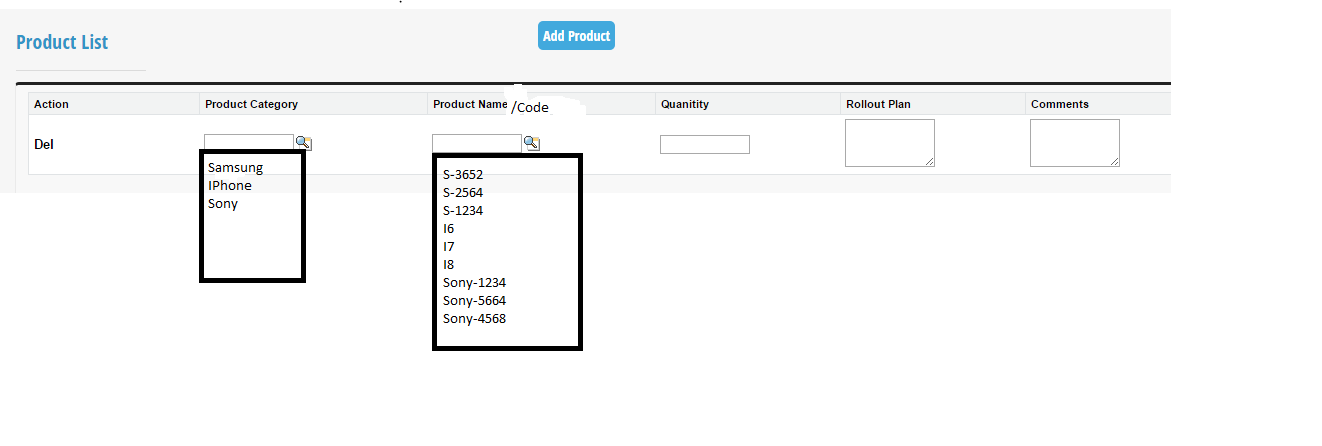The image size is (1322, 446).
Task: Select product code S-1234
Action: tap(463, 211)
